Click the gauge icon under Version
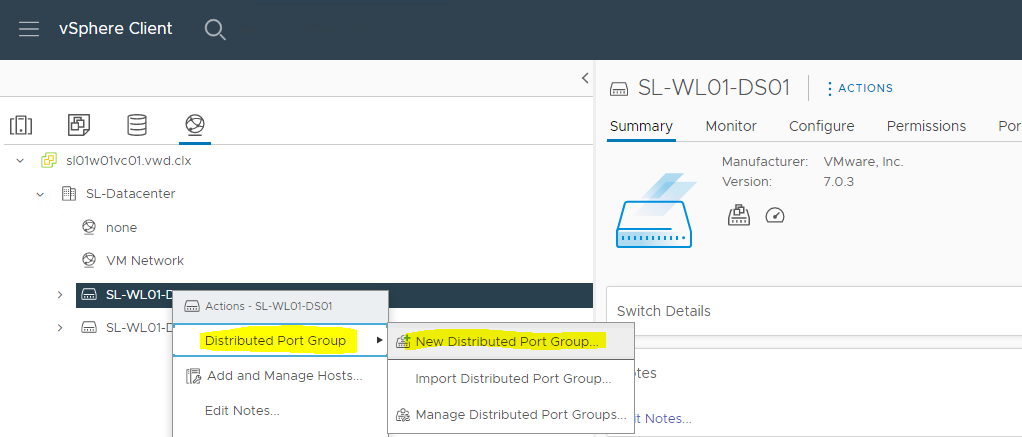Viewport: 1022px width, 437px height. coord(775,215)
